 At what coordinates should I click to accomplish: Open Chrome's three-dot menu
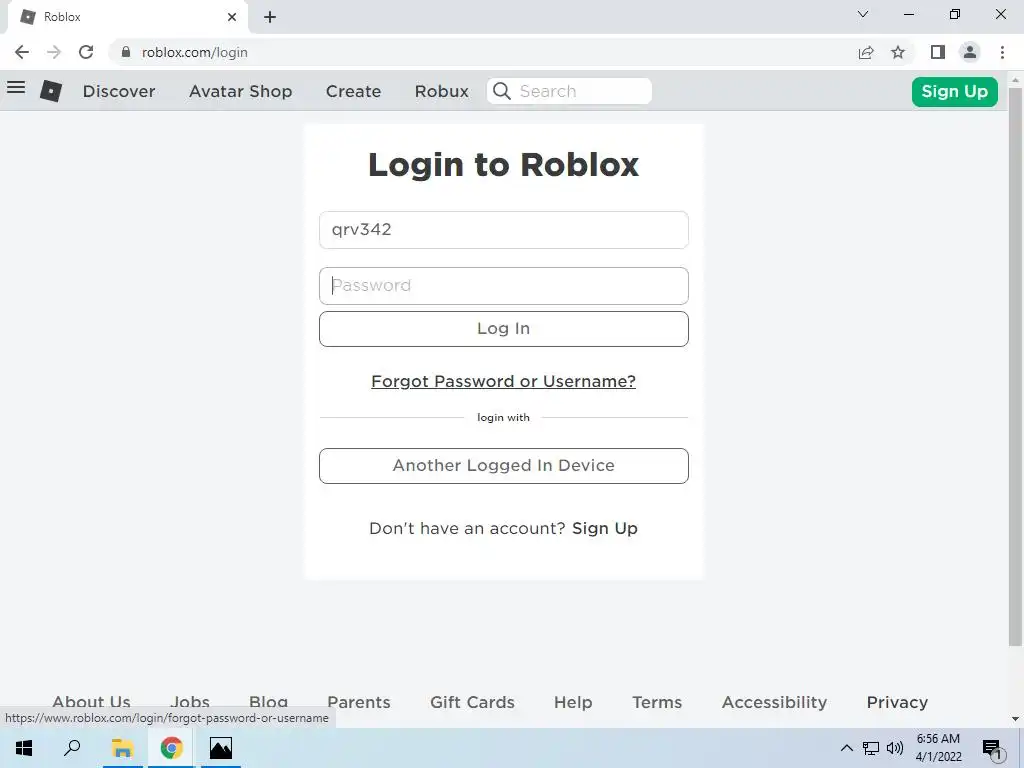[x=1002, y=52]
